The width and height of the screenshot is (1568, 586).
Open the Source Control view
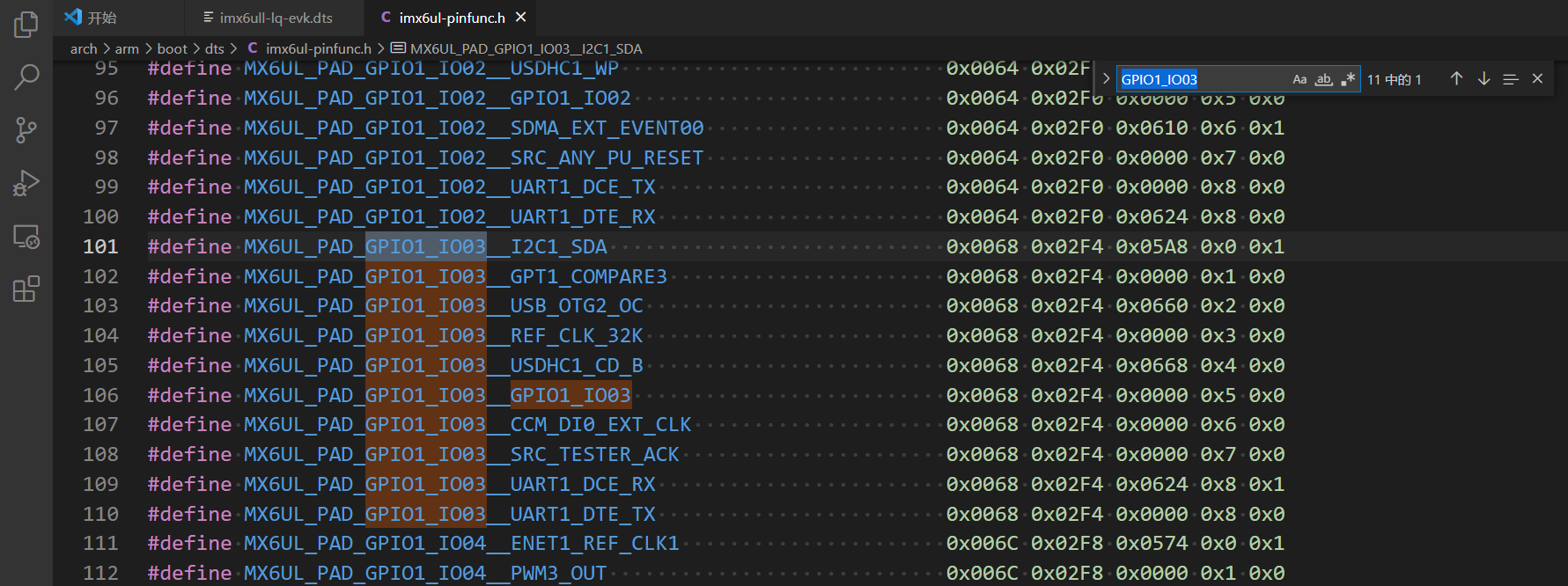[26, 130]
